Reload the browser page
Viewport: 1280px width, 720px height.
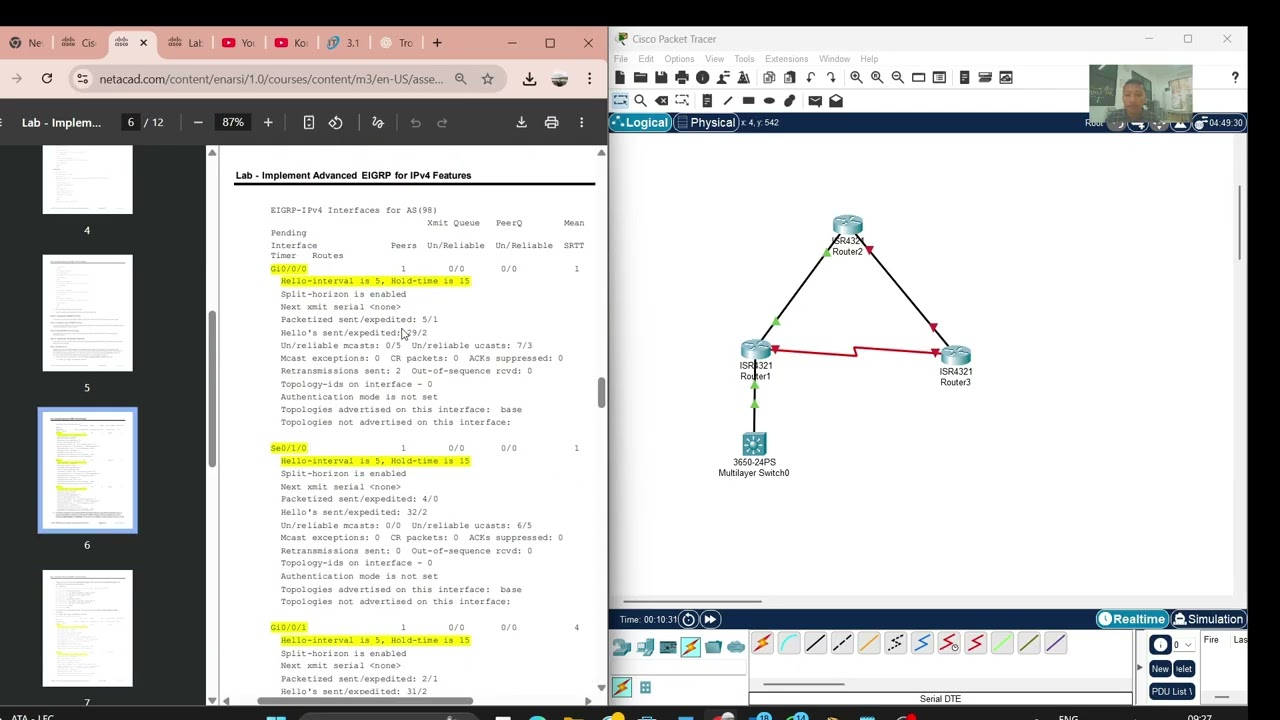47,78
